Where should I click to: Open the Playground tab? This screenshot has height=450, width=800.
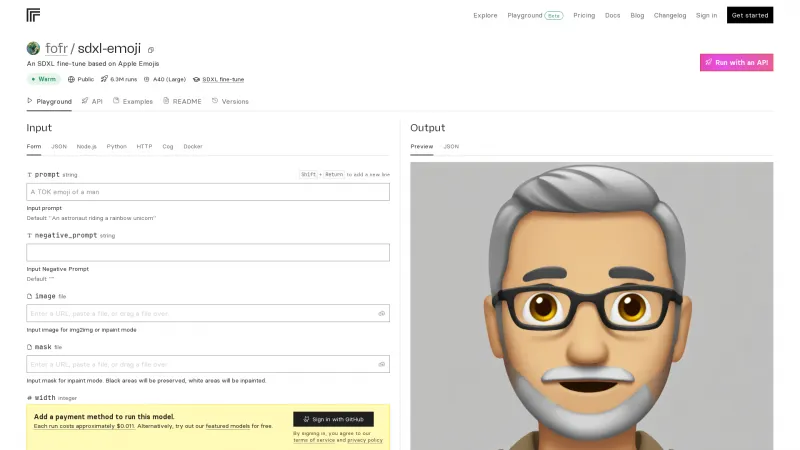49,102
